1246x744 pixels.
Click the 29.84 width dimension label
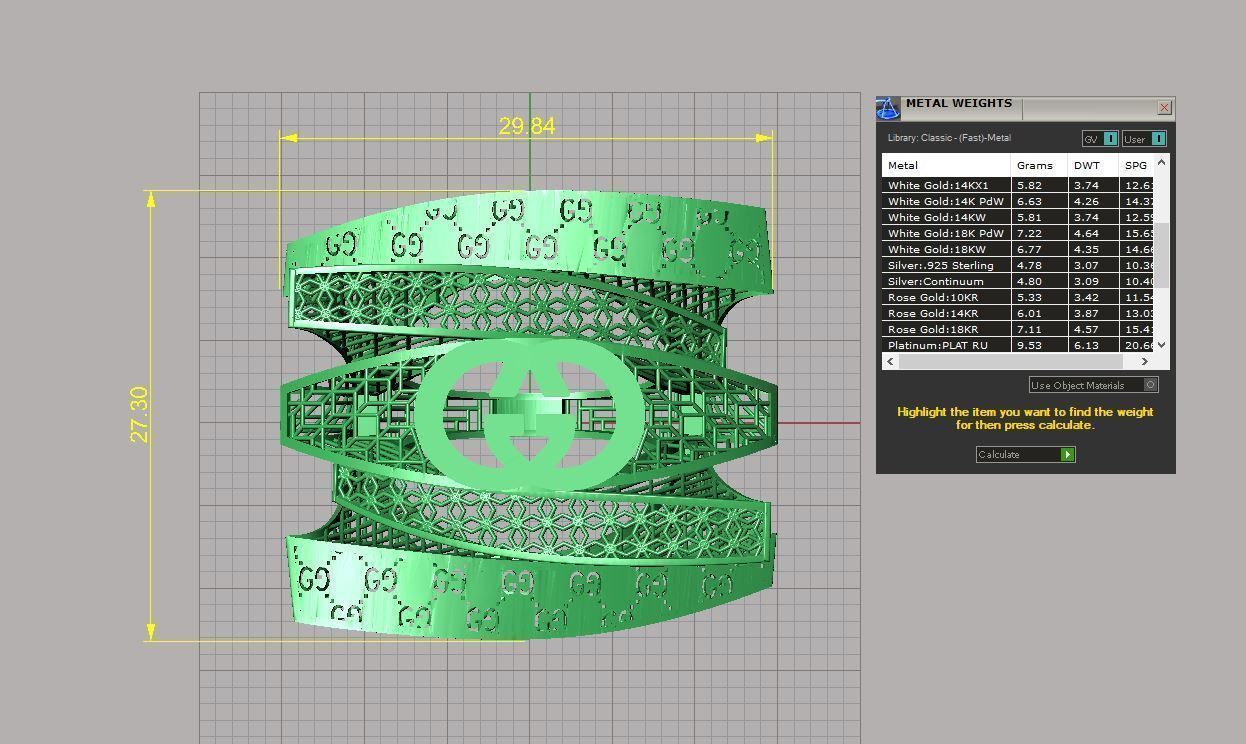coord(527,126)
